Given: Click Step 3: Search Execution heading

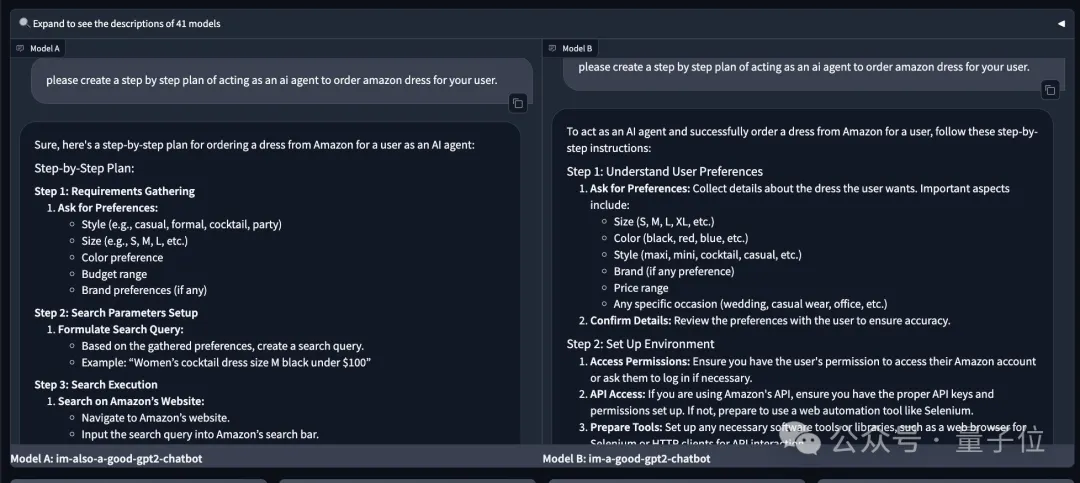Looking at the screenshot, I should [x=96, y=384].
